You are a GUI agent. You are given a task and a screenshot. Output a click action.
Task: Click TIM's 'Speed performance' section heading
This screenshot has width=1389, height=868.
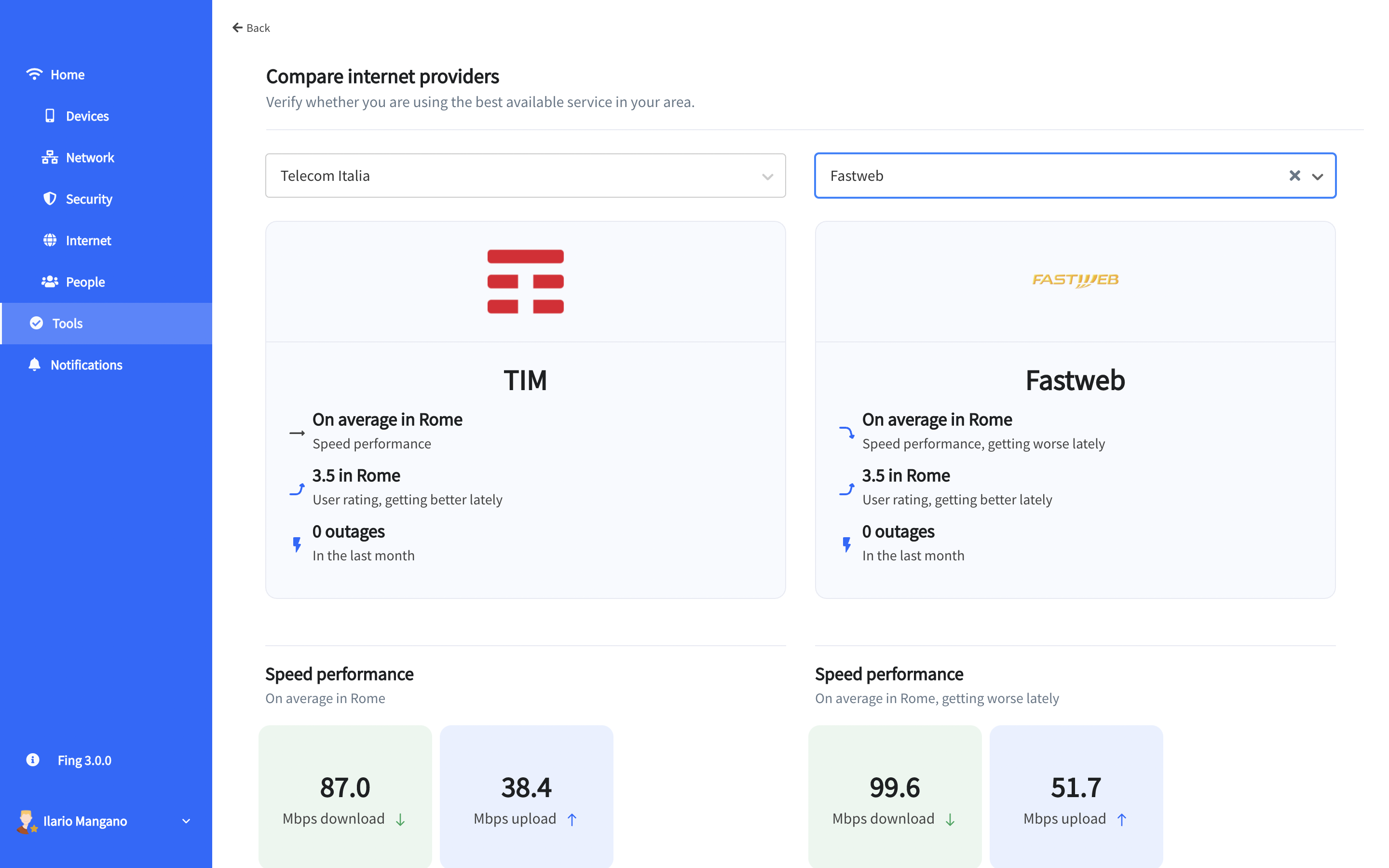pos(339,674)
